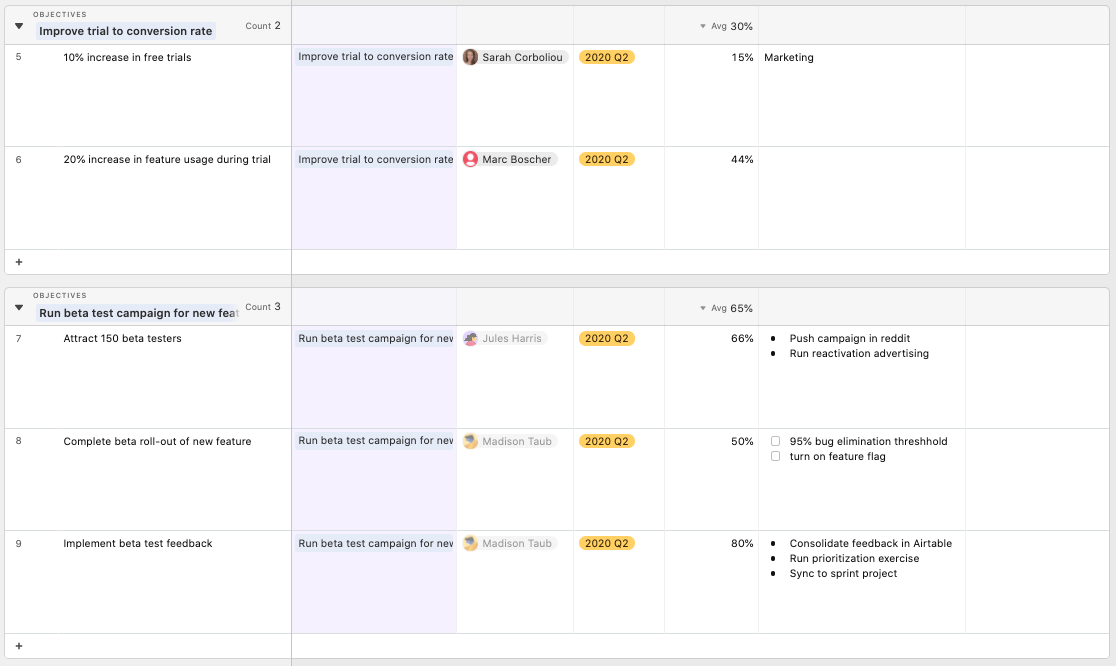The width and height of the screenshot is (1116, 666).
Task: Click the 44% progress cell
Action: pyautogui.click(x=712, y=198)
